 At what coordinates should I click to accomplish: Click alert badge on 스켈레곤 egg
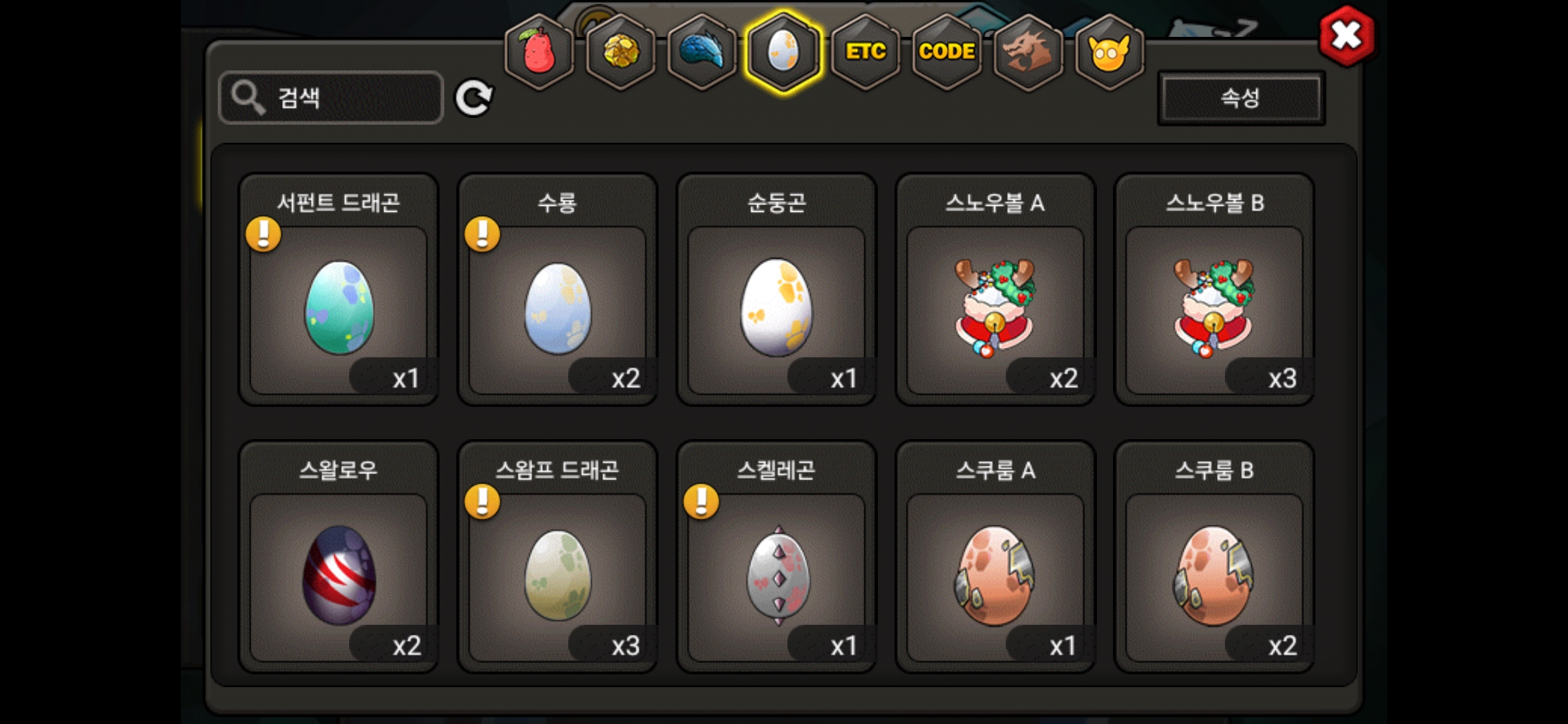702,501
